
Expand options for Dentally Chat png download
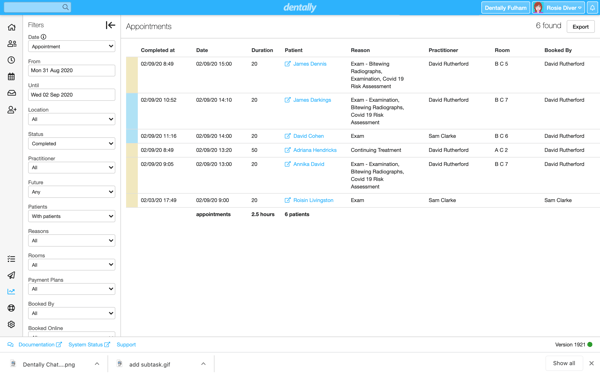click(97, 364)
